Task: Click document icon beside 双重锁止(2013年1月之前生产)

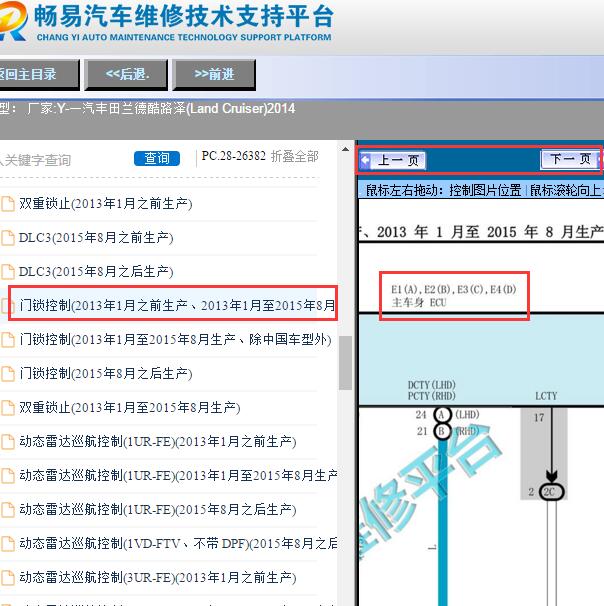Action: point(7,204)
